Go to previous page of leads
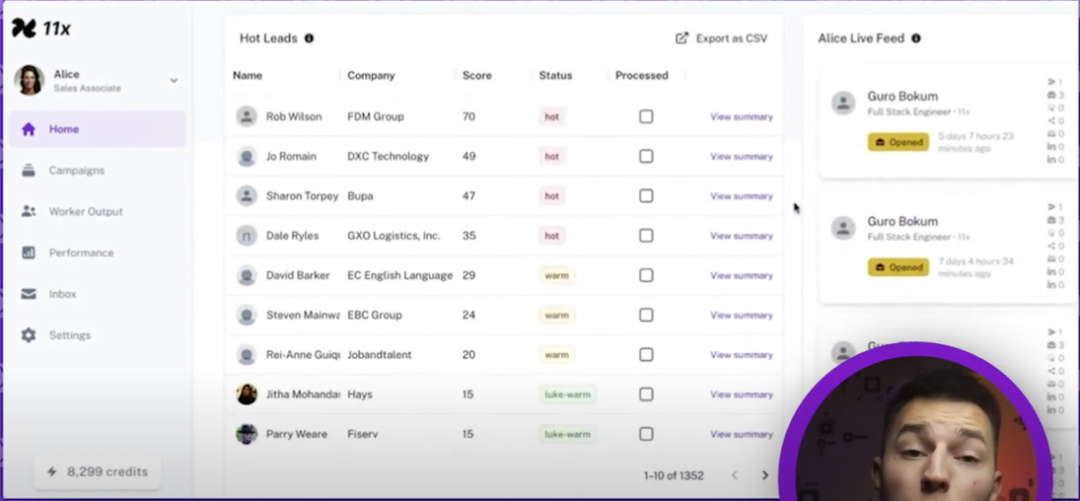The image size is (1080, 501). pyautogui.click(x=734, y=476)
